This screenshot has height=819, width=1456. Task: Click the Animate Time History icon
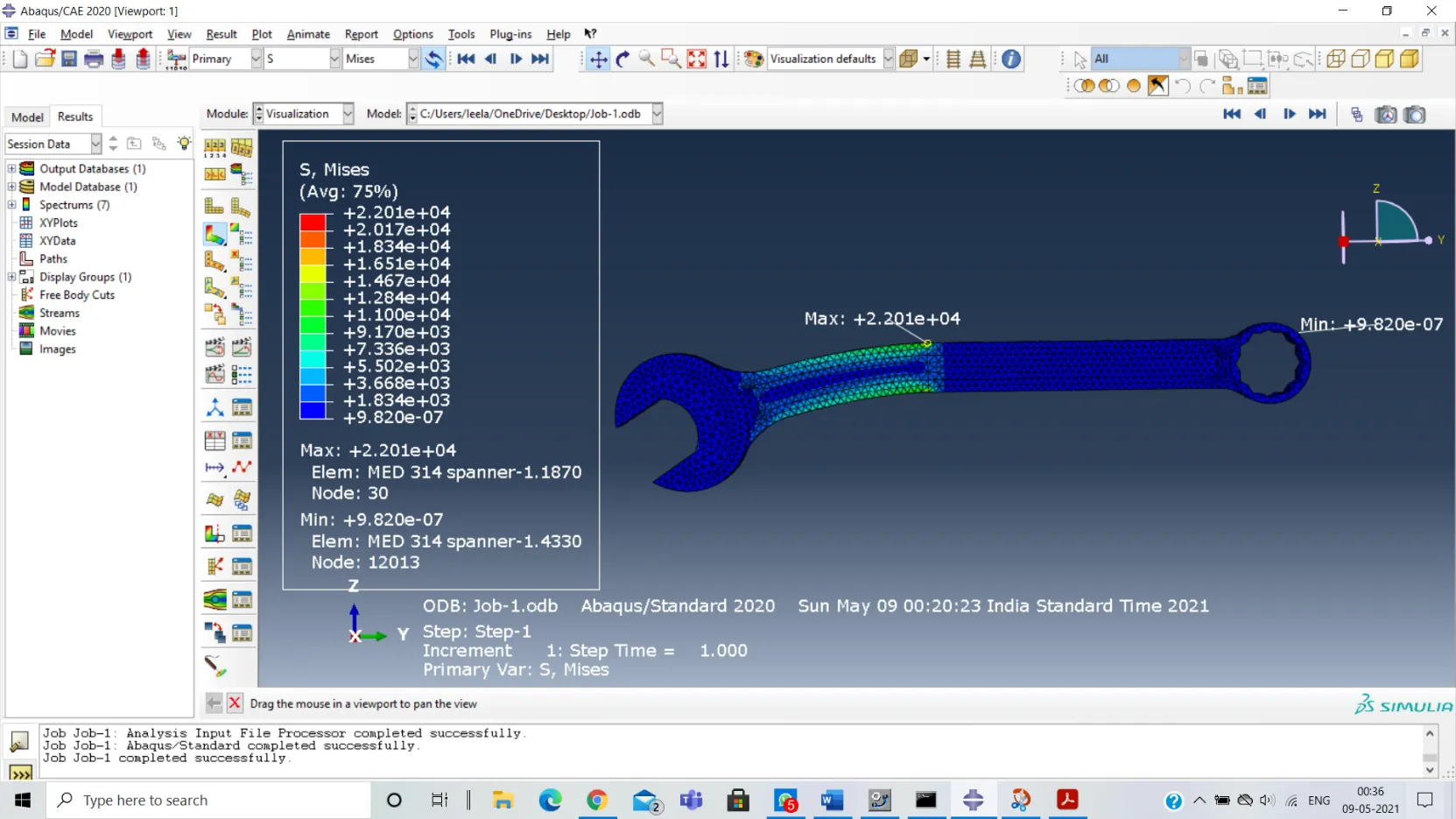point(242,347)
